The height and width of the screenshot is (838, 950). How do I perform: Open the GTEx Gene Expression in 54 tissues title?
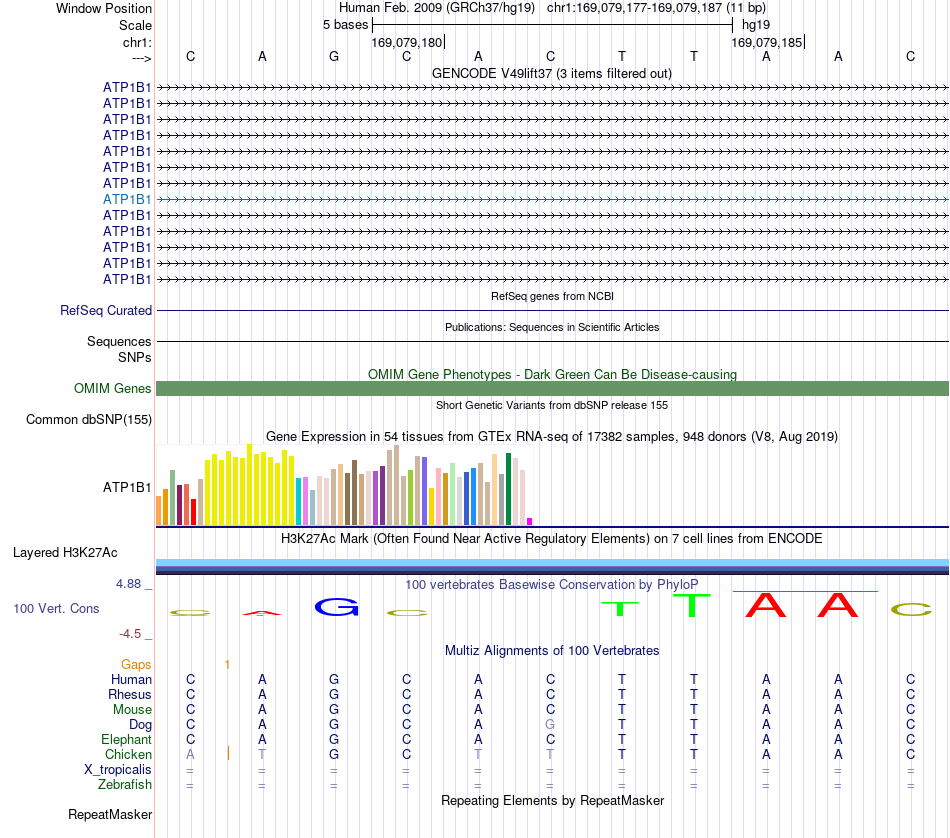click(552, 436)
